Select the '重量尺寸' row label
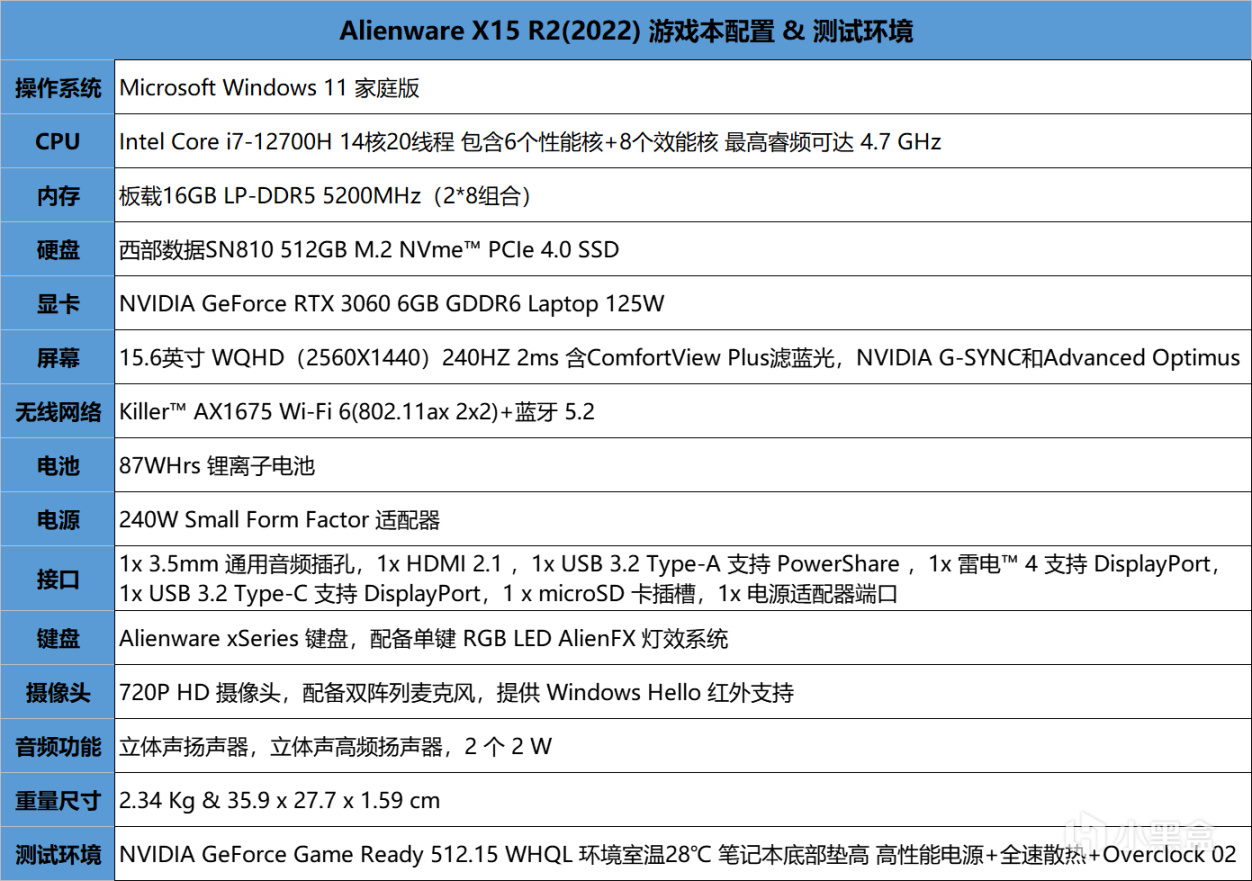This screenshot has height=881, width=1252. [x=57, y=800]
